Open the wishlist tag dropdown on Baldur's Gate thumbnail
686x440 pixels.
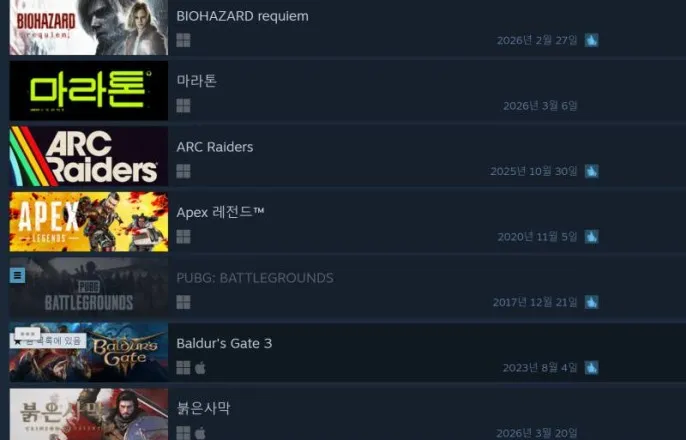tap(27, 333)
